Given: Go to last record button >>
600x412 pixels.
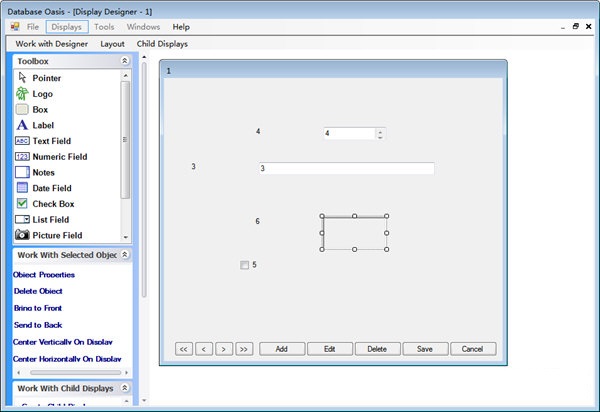Looking at the screenshot, I should 244,349.
